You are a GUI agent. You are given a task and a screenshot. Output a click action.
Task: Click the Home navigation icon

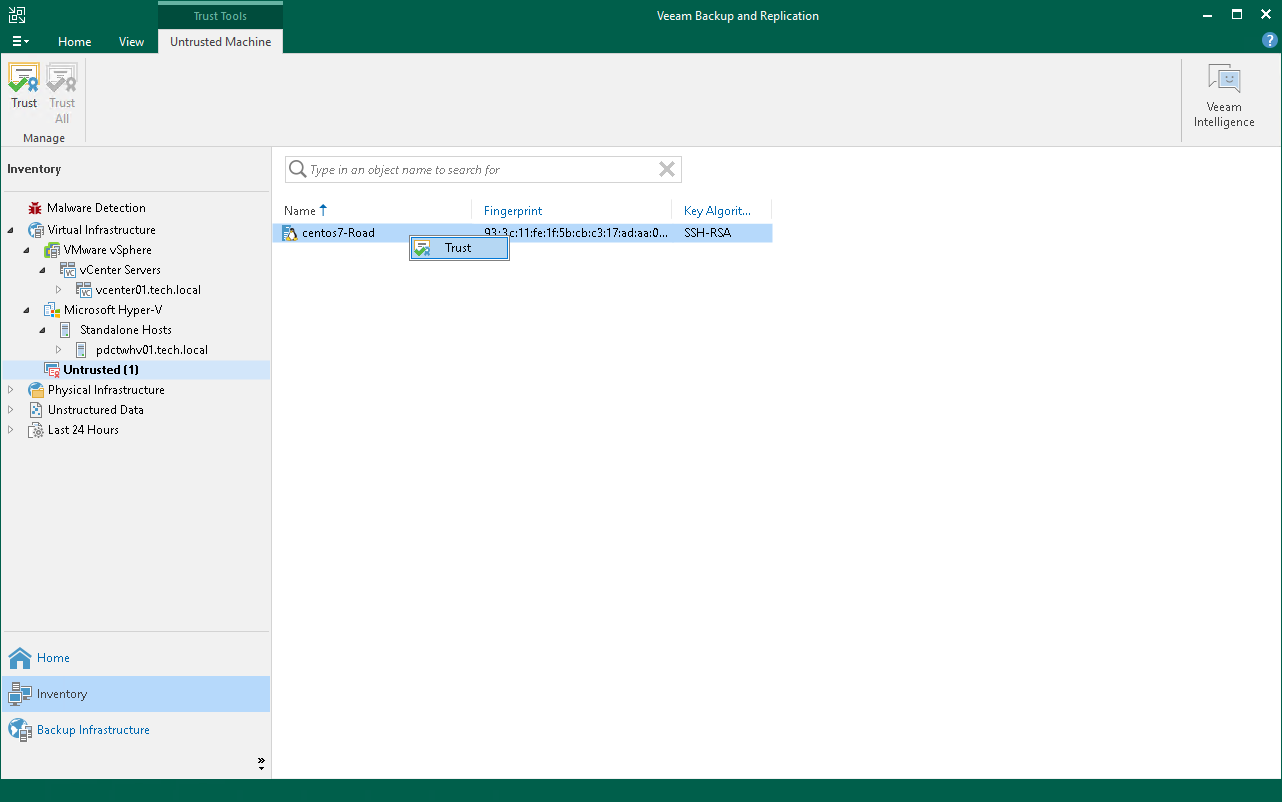point(20,658)
